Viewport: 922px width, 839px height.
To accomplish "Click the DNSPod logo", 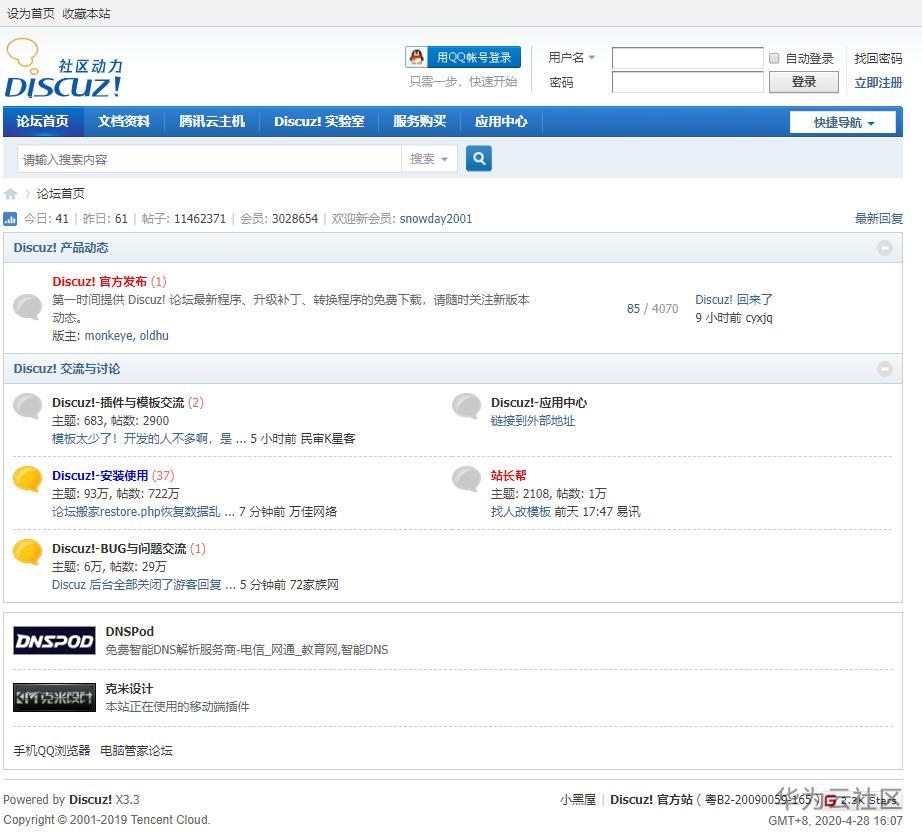I will click(x=54, y=641).
